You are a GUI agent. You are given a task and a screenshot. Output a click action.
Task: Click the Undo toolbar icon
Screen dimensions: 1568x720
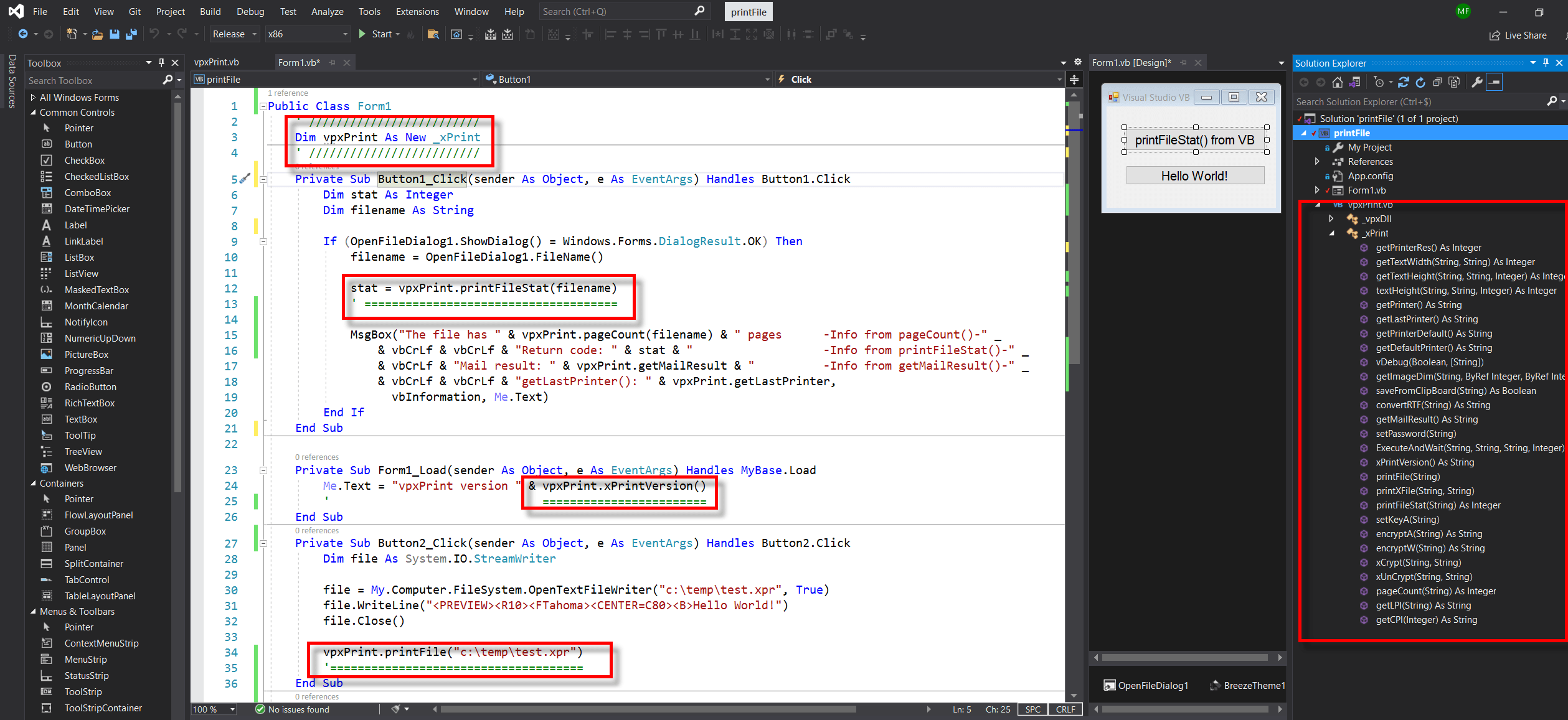point(154,34)
